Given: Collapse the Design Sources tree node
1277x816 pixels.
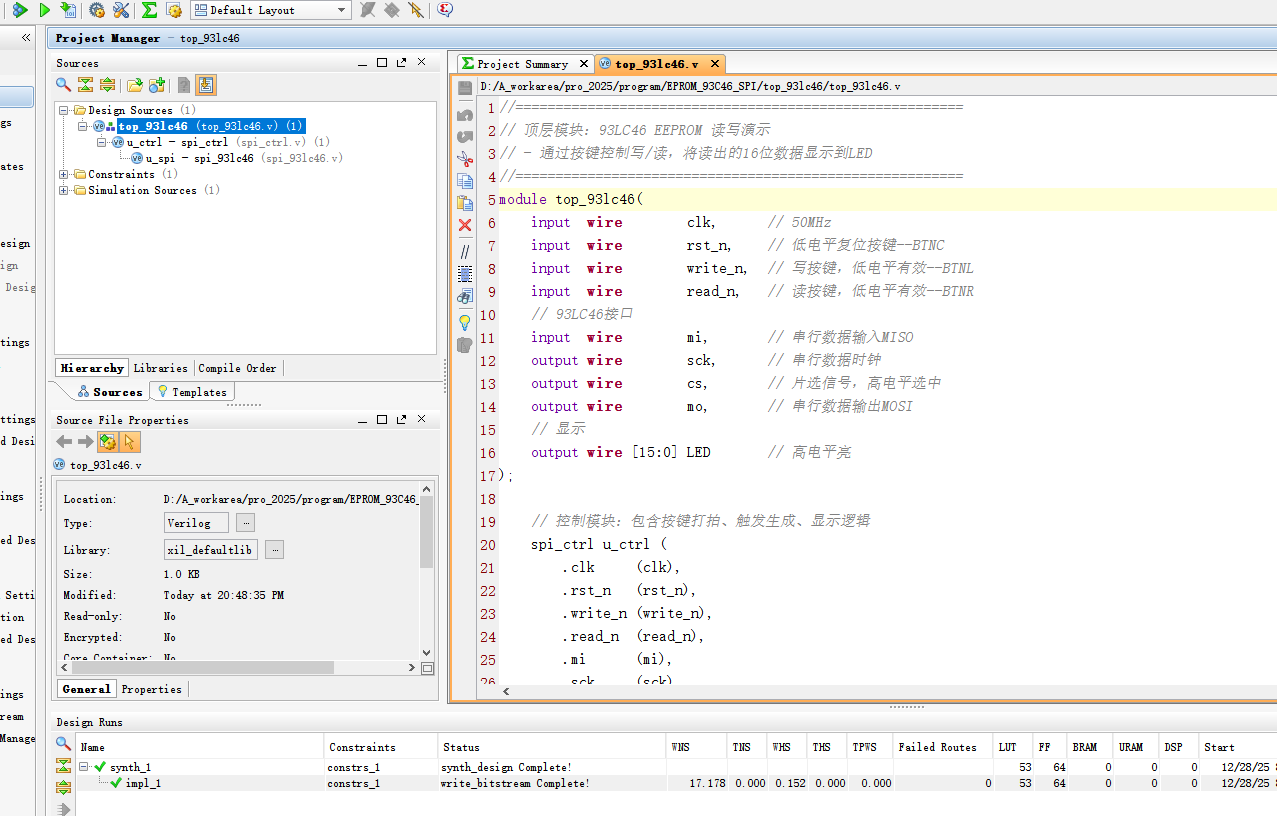Looking at the screenshot, I should [64, 110].
